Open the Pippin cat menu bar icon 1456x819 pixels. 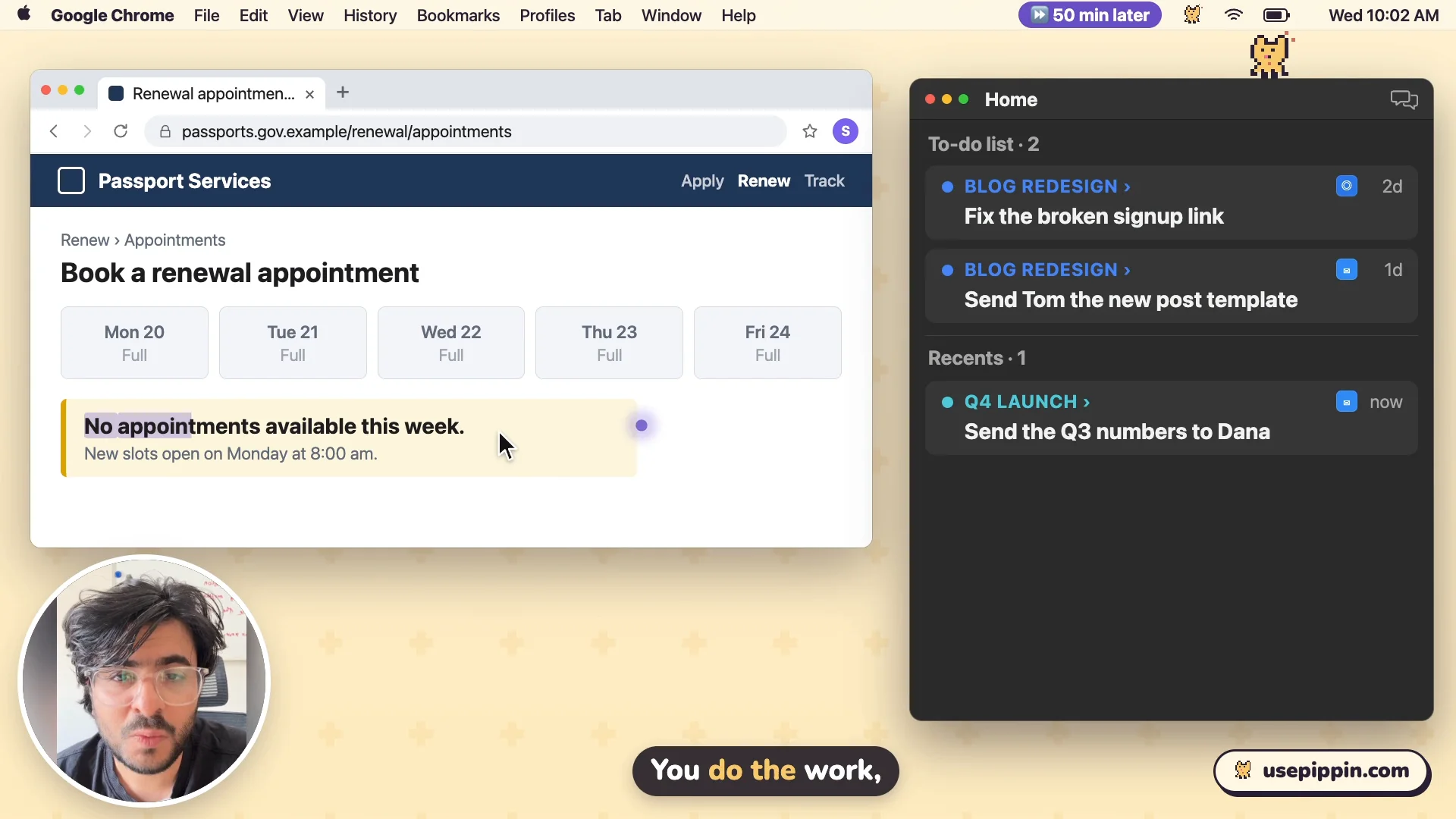pyautogui.click(x=1192, y=15)
